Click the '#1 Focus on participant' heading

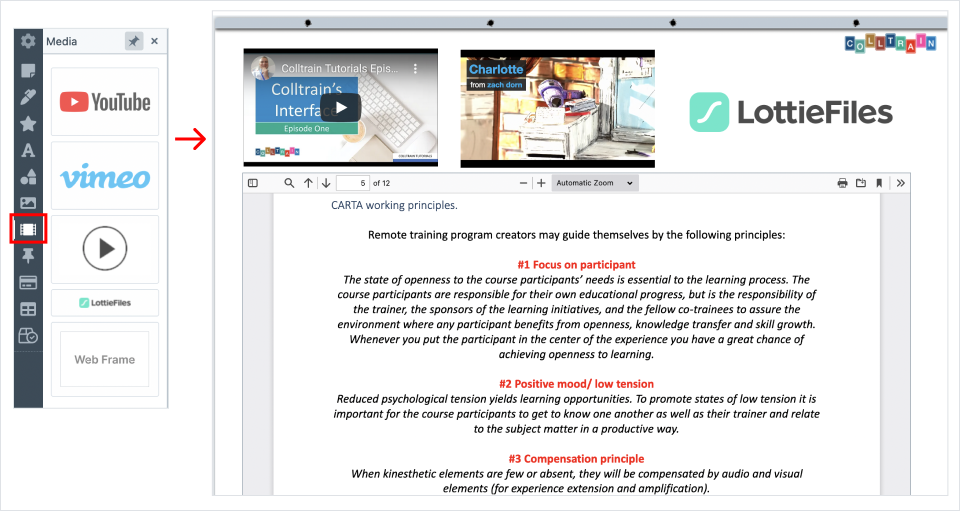point(576,264)
